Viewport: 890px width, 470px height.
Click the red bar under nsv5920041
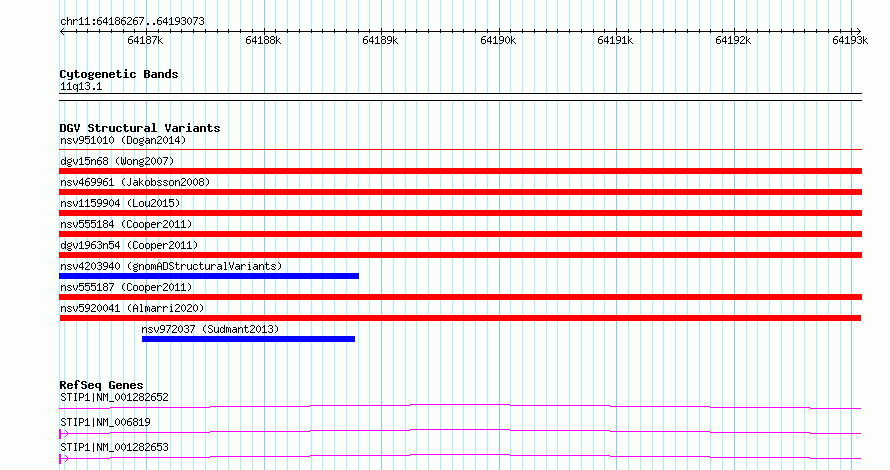click(x=460, y=318)
